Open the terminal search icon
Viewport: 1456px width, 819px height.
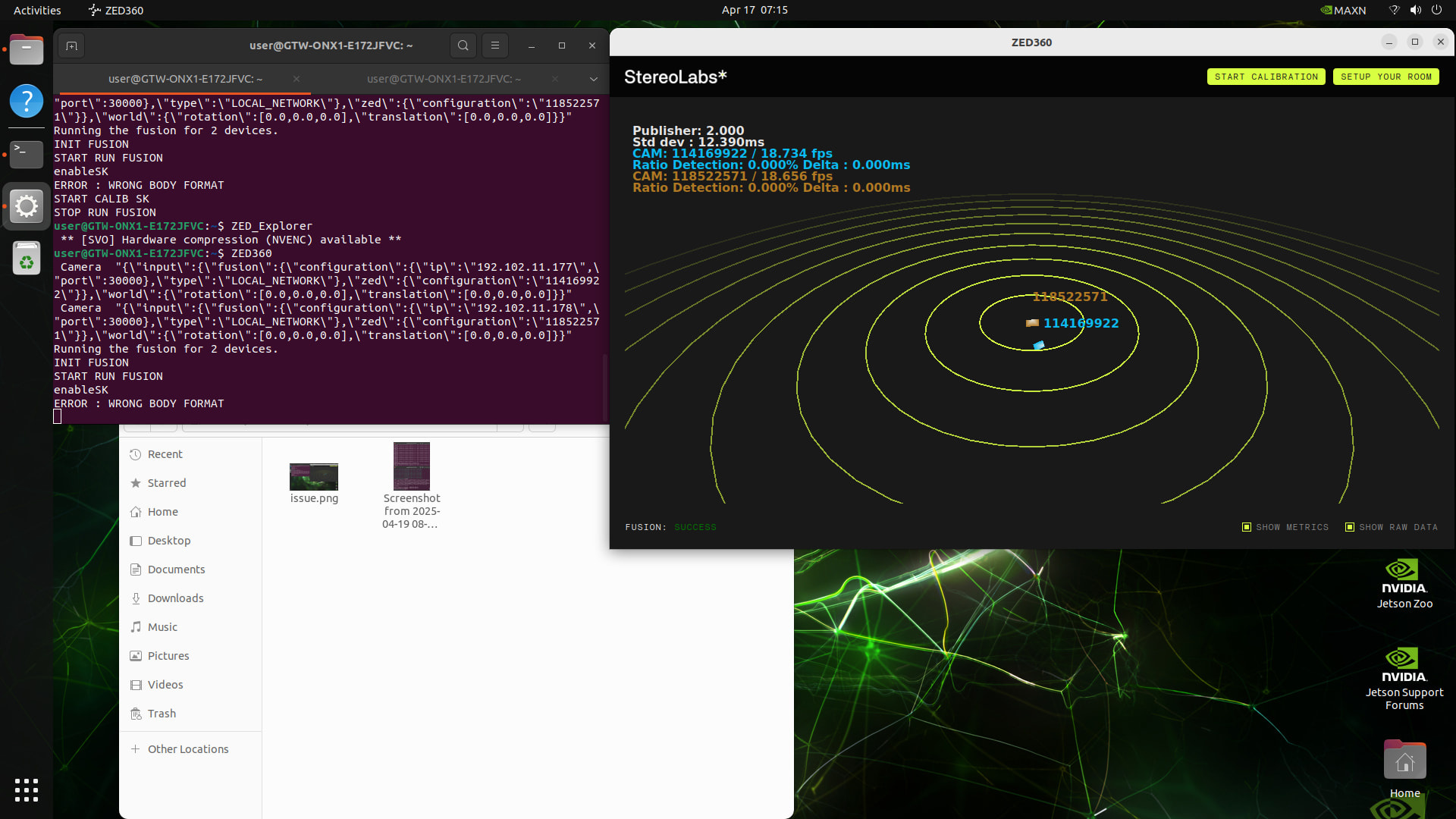tap(463, 45)
